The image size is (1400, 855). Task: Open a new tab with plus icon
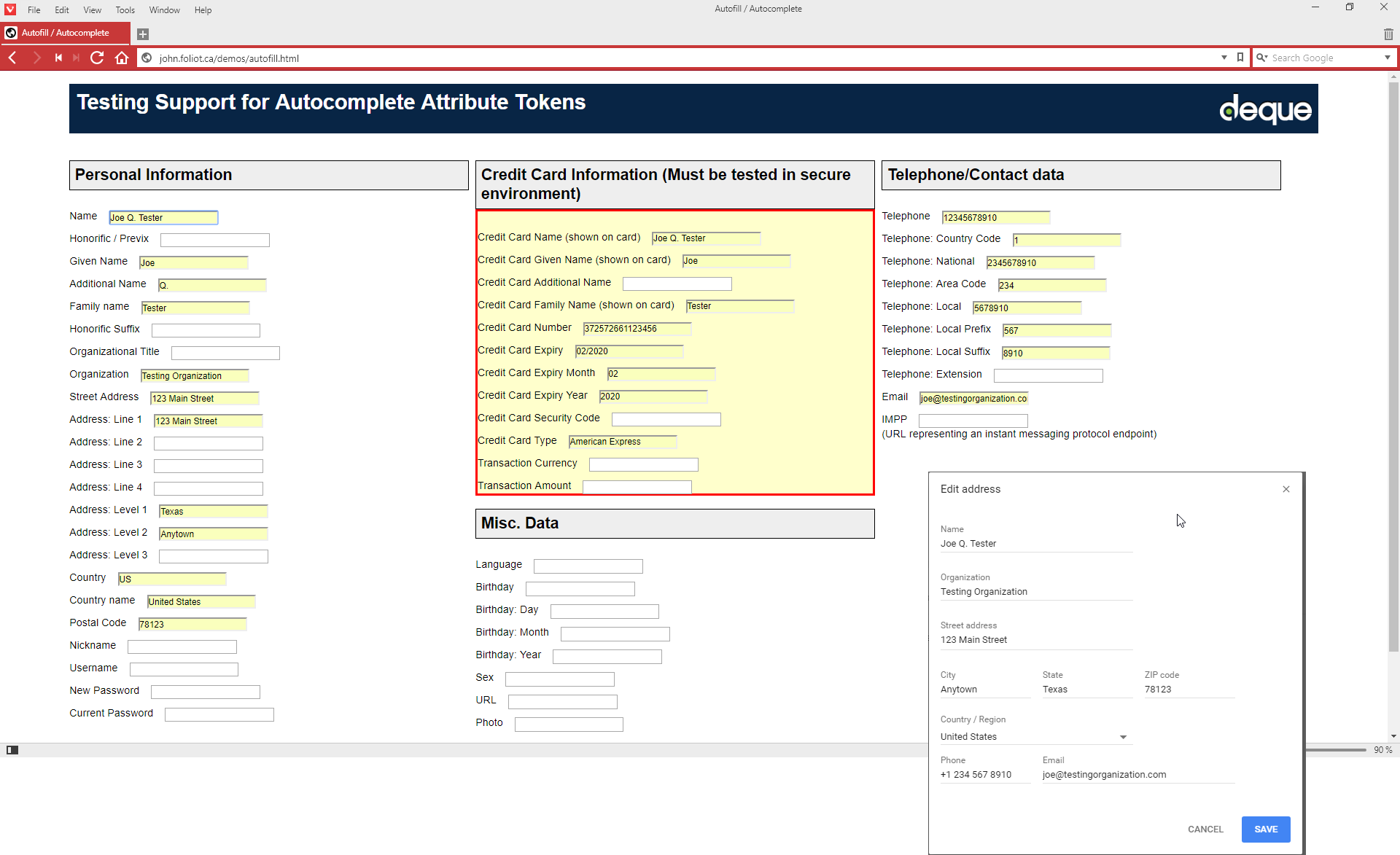(x=143, y=34)
